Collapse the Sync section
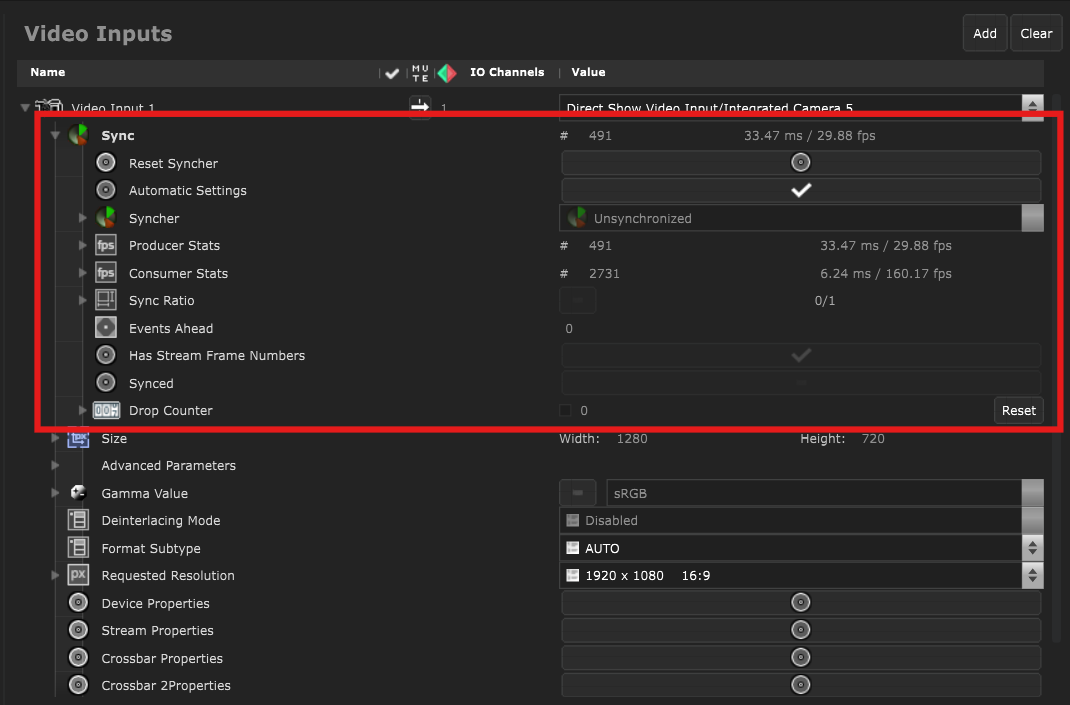The image size is (1070, 705). click(x=56, y=135)
